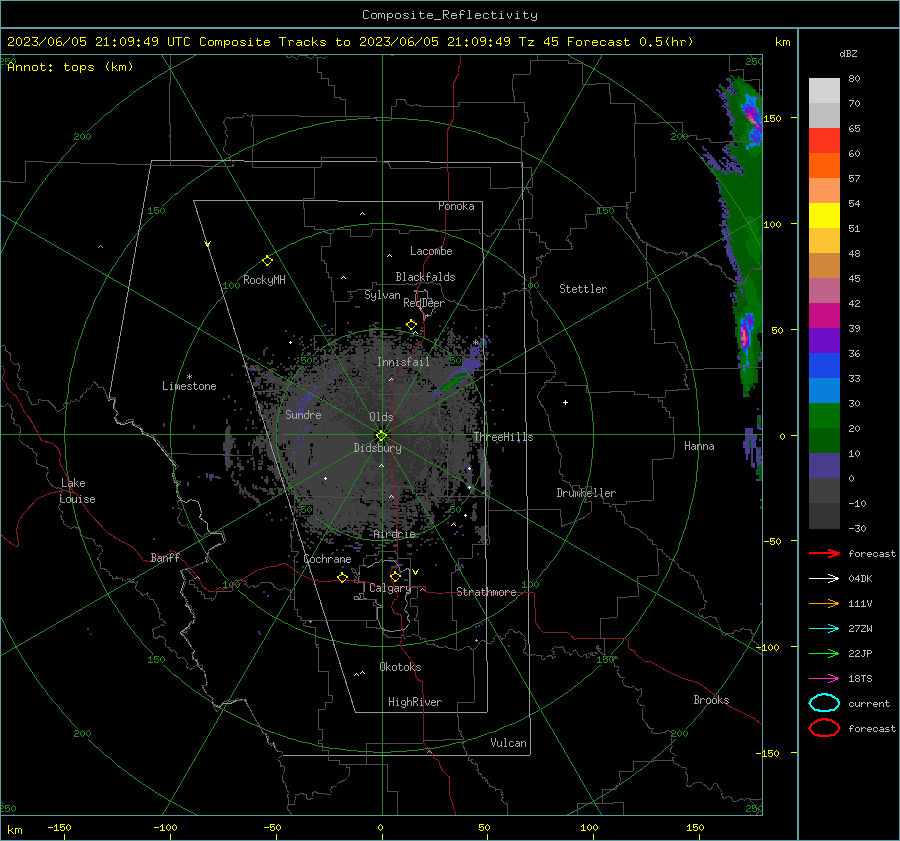Pick the purple swatch near 36 dBZ
900x841 pixels.
tap(824, 340)
